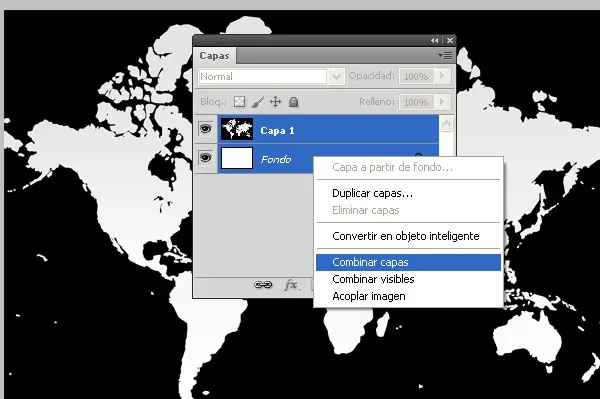Open the Capas panel options menu
This screenshot has height=399, width=600.
[445, 56]
